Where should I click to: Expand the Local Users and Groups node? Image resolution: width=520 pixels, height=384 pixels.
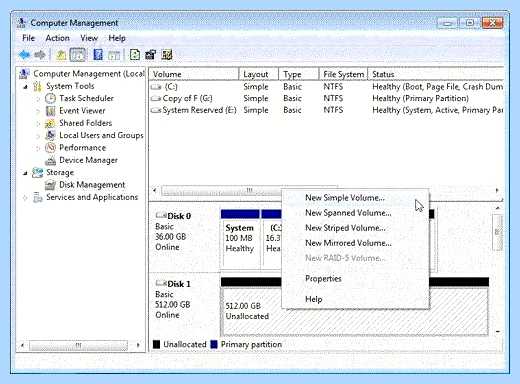(38, 136)
